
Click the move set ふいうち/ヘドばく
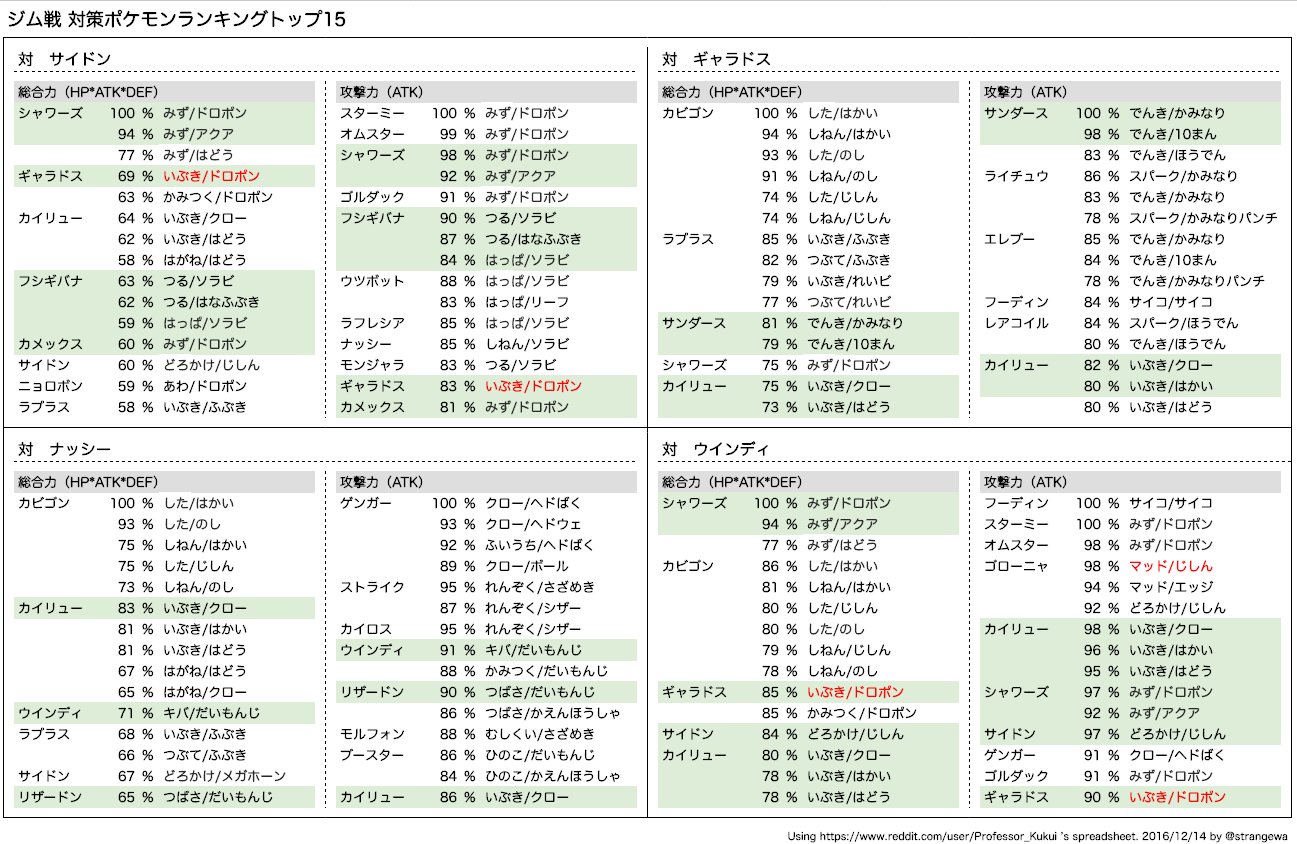[x=540, y=545]
